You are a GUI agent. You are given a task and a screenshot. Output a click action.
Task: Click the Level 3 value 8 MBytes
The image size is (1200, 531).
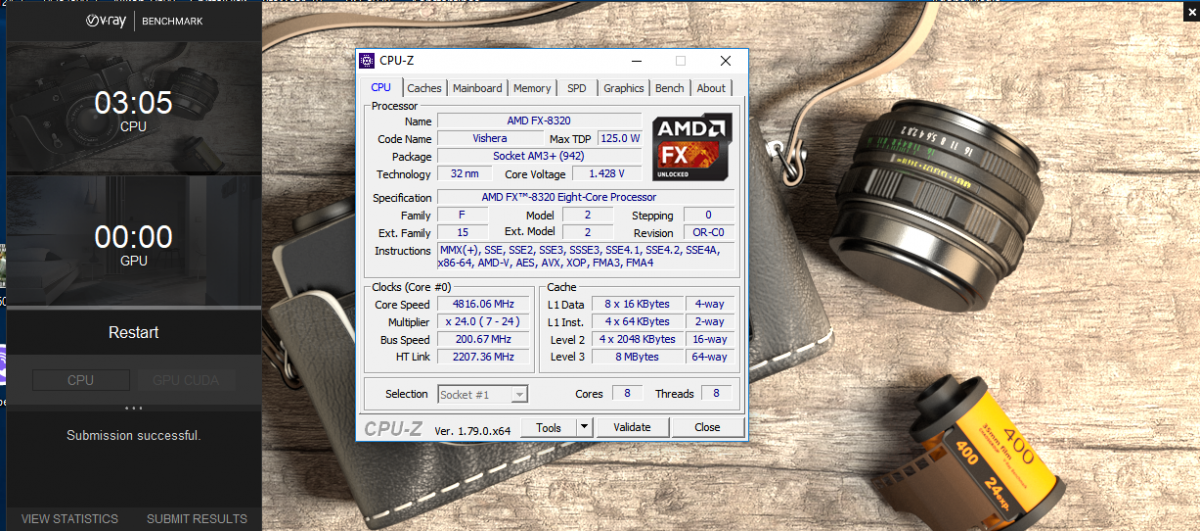(637, 356)
